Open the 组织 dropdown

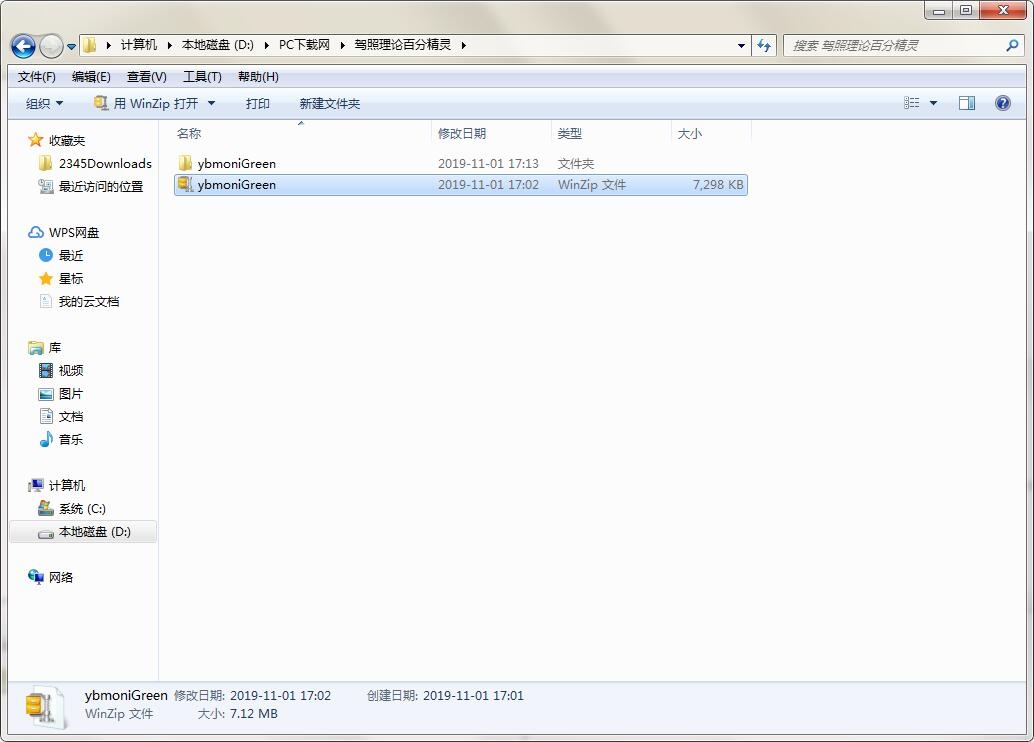tap(44, 104)
